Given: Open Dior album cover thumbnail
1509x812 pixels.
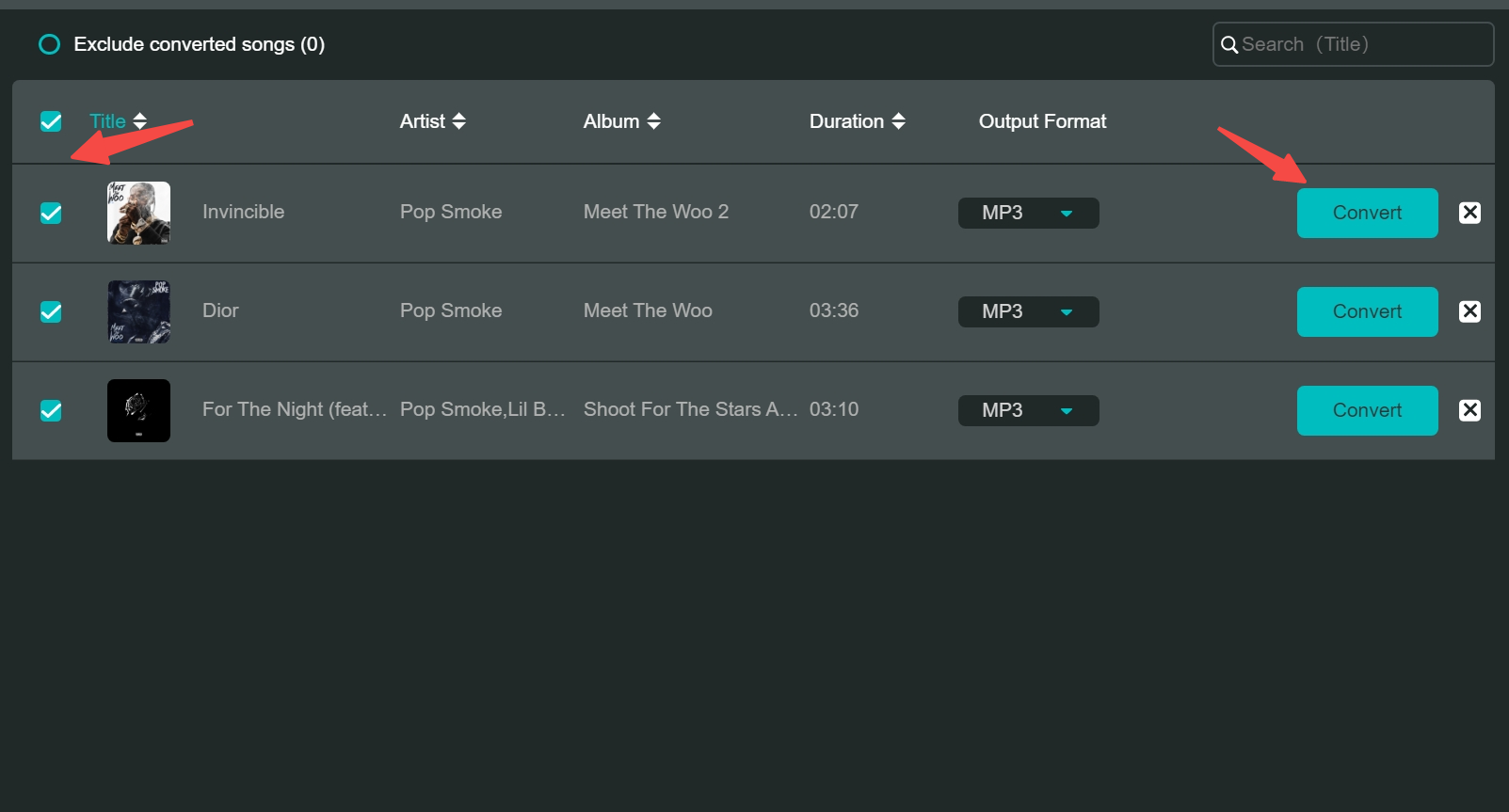Looking at the screenshot, I should [138, 311].
